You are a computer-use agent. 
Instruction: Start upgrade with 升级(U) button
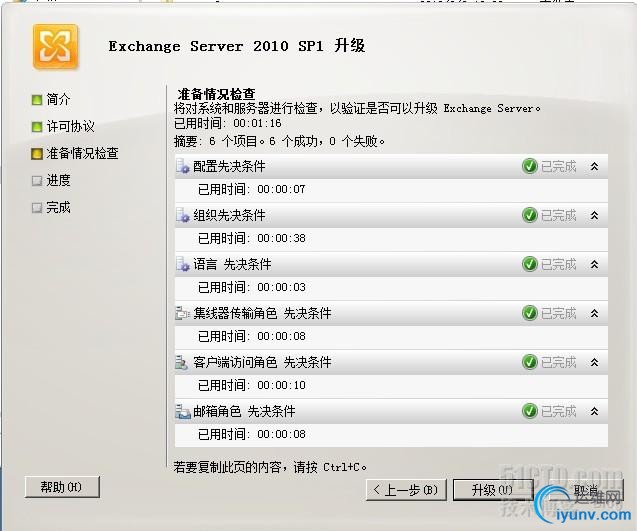click(492, 490)
